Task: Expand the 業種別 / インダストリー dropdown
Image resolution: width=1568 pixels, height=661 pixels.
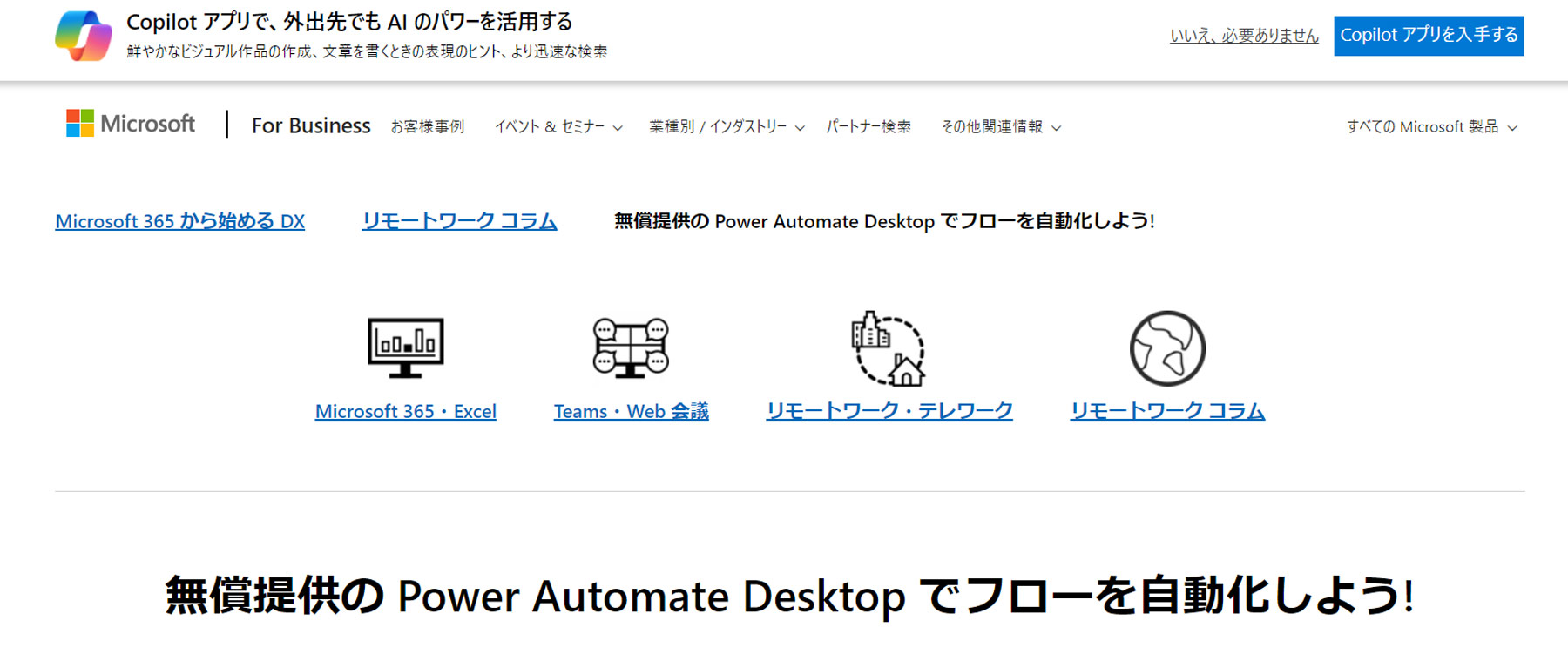Action: 727,126
